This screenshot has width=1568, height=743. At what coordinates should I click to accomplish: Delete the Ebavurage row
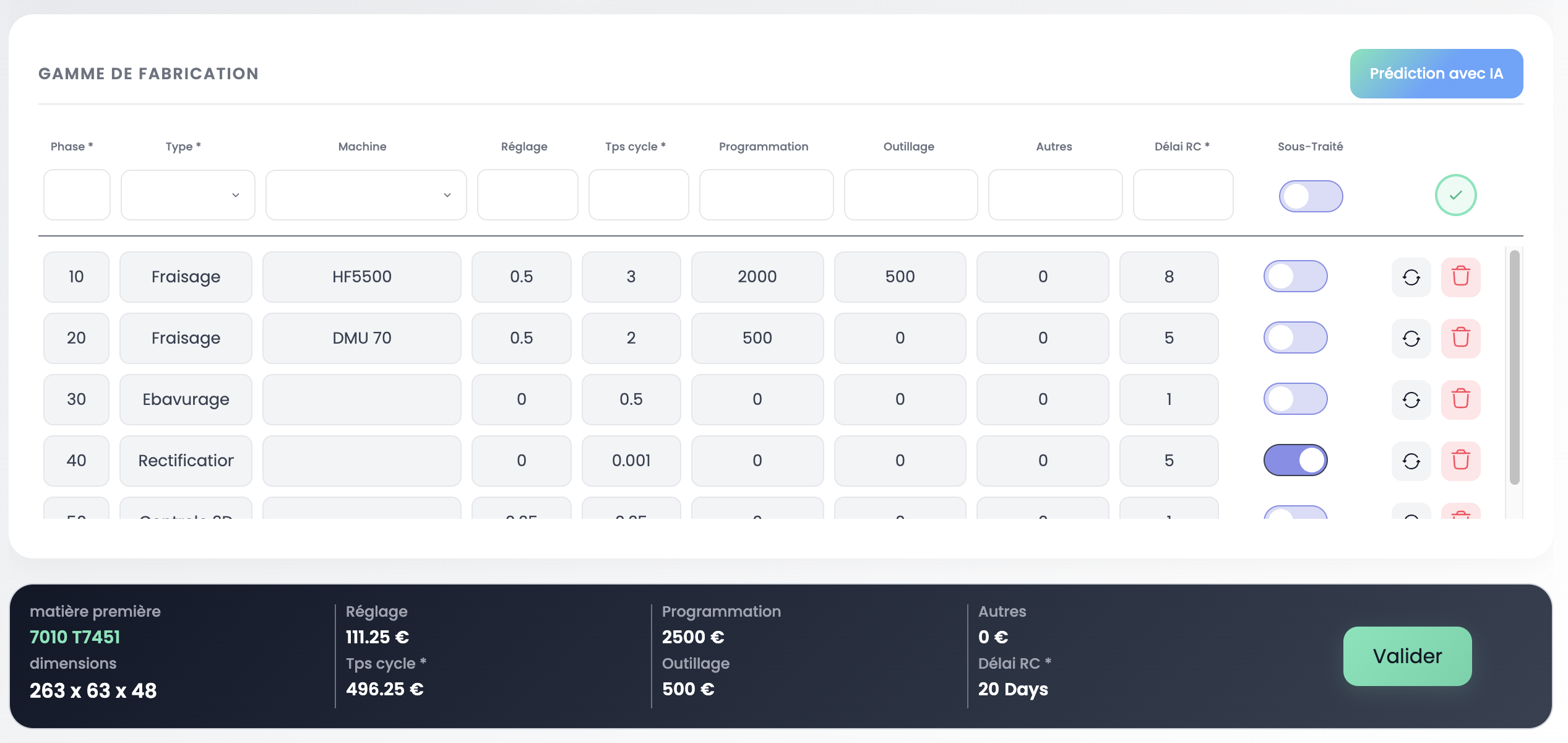click(1460, 399)
